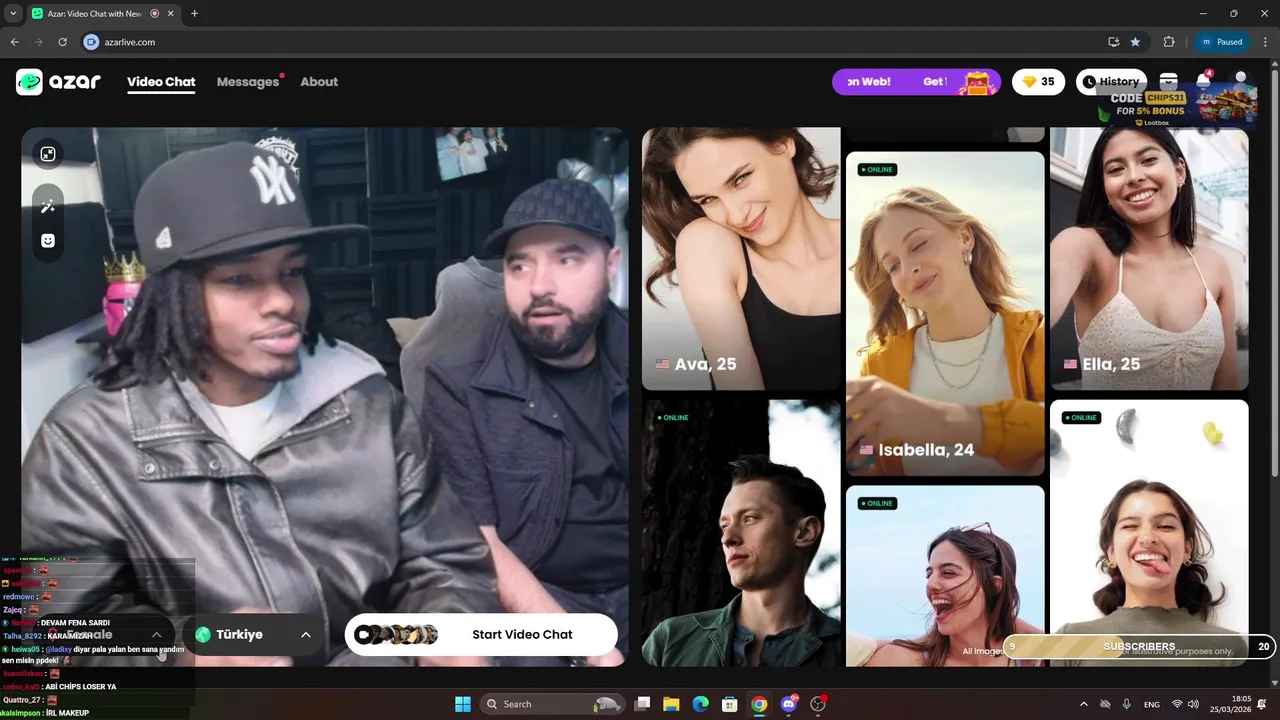1280x720 pixels.
Task: Close the Azar browser tab
Action: click(x=173, y=14)
